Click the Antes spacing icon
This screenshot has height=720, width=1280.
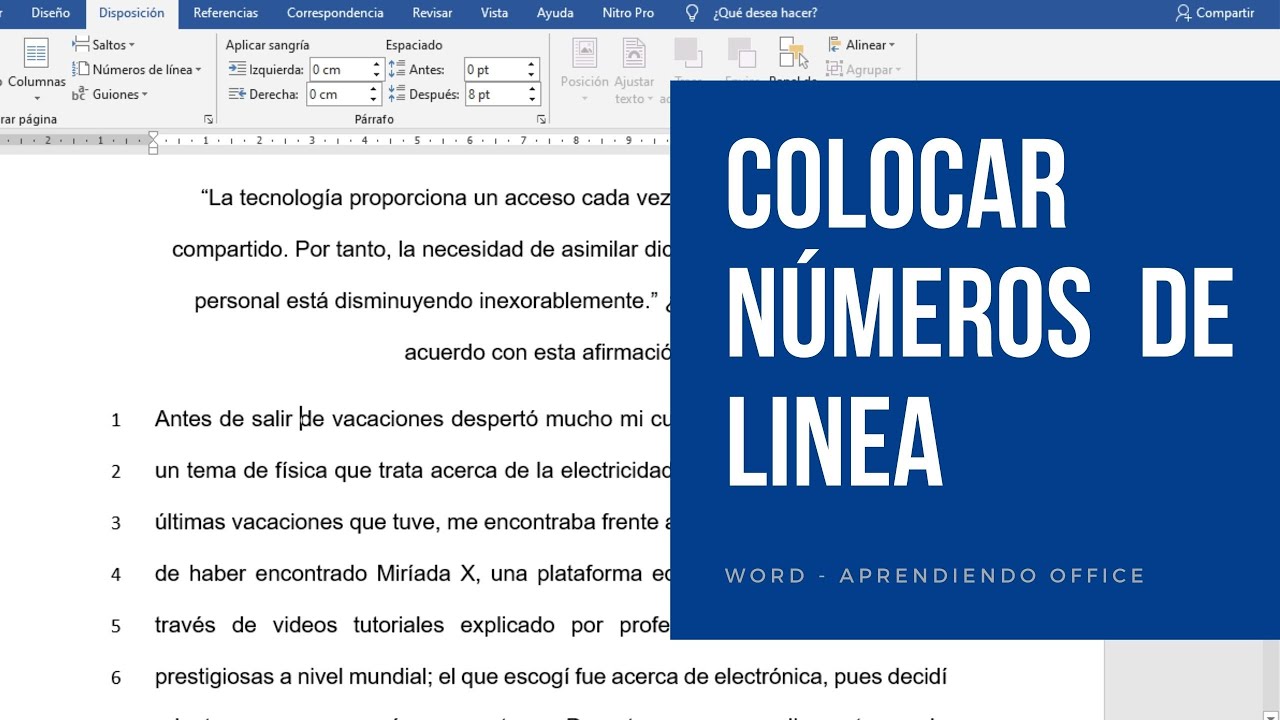[395, 69]
